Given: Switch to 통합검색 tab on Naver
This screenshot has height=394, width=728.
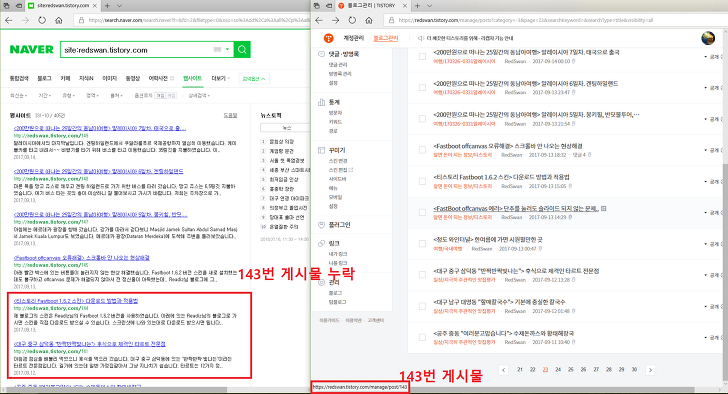Looking at the screenshot, I should coord(19,79).
